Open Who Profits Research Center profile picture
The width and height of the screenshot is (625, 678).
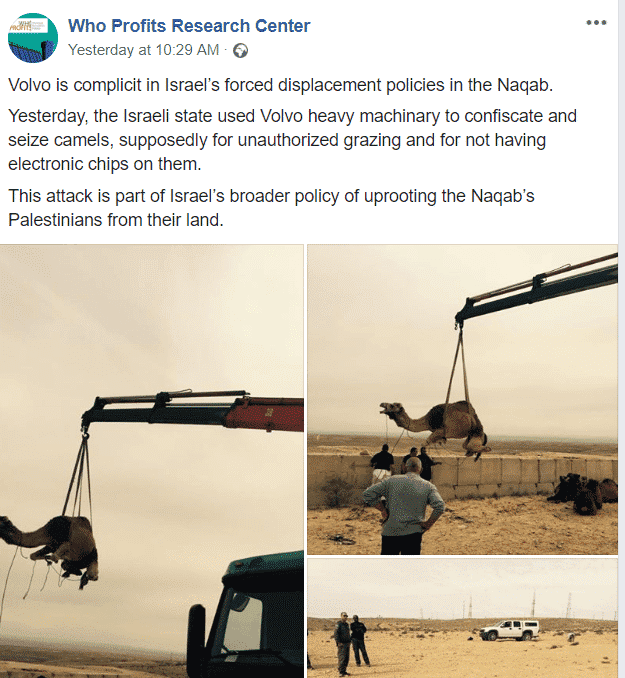tap(33, 38)
